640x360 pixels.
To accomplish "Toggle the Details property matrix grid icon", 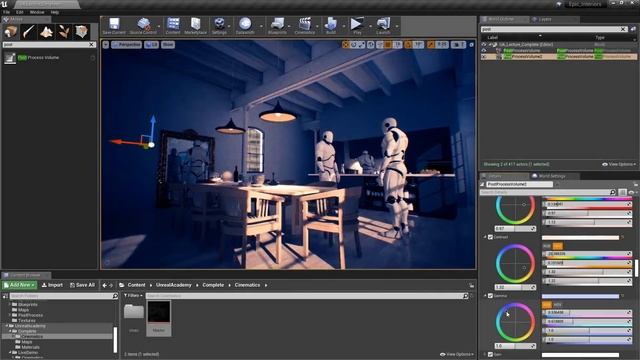I will tap(622, 192).
